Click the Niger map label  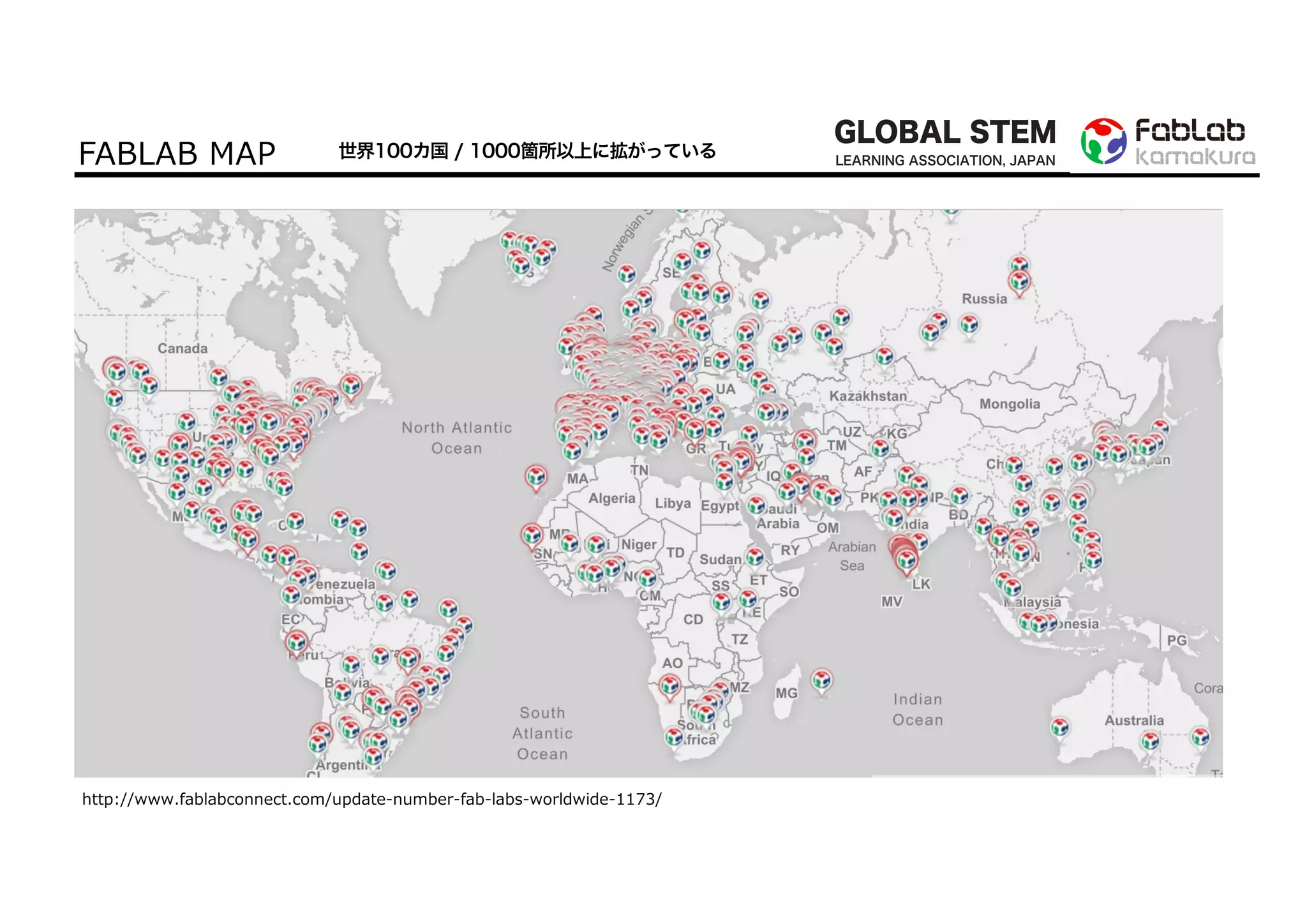(639, 544)
